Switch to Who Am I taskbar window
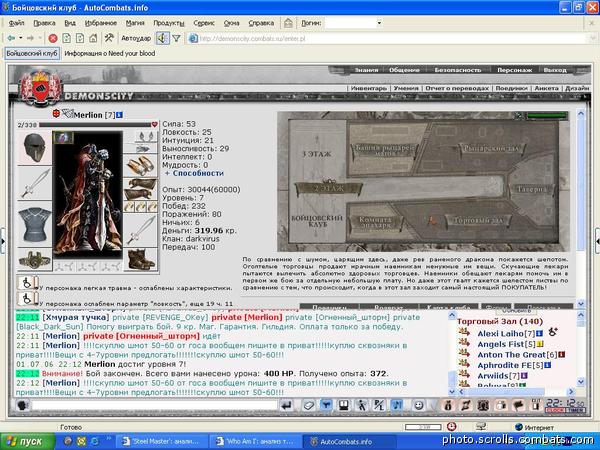Image resolution: width=600 pixels, height=450 pixels. (254, 441)
